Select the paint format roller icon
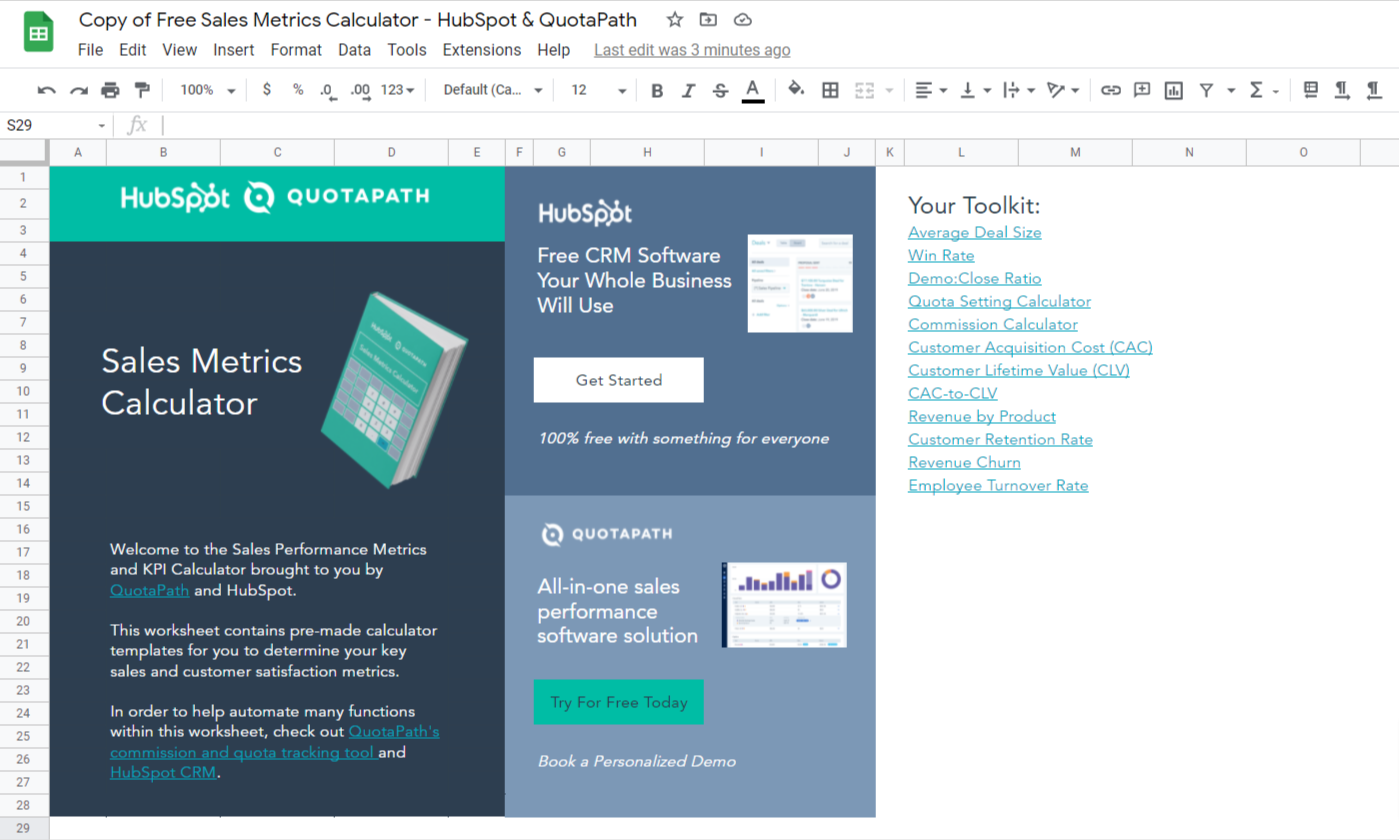Screen dimensions: 1399x840 pos(142,90)
